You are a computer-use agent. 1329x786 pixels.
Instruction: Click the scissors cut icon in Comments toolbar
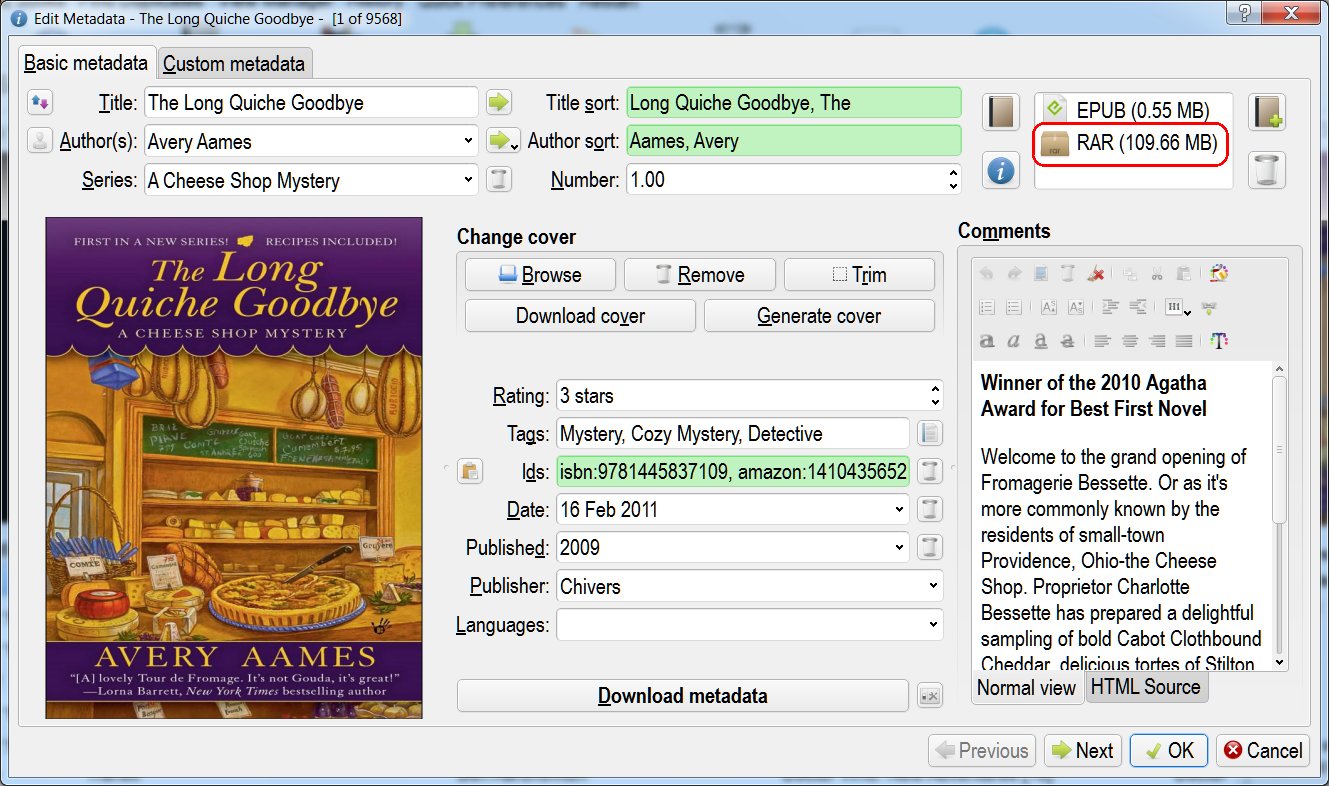(1157, 274)
